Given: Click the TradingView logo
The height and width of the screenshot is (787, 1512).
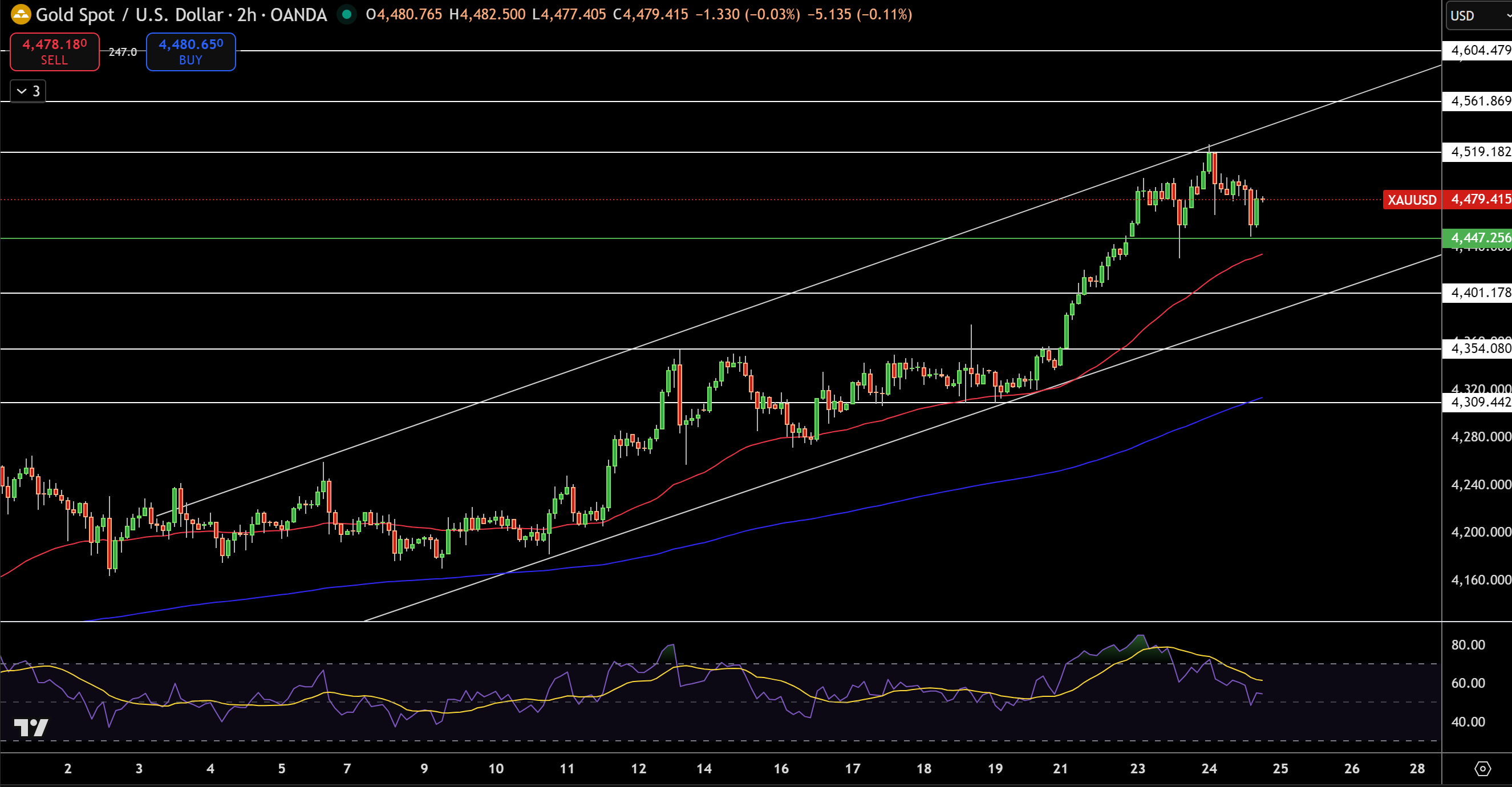Looking at the screenshot, I should click(x=31, y=728).
